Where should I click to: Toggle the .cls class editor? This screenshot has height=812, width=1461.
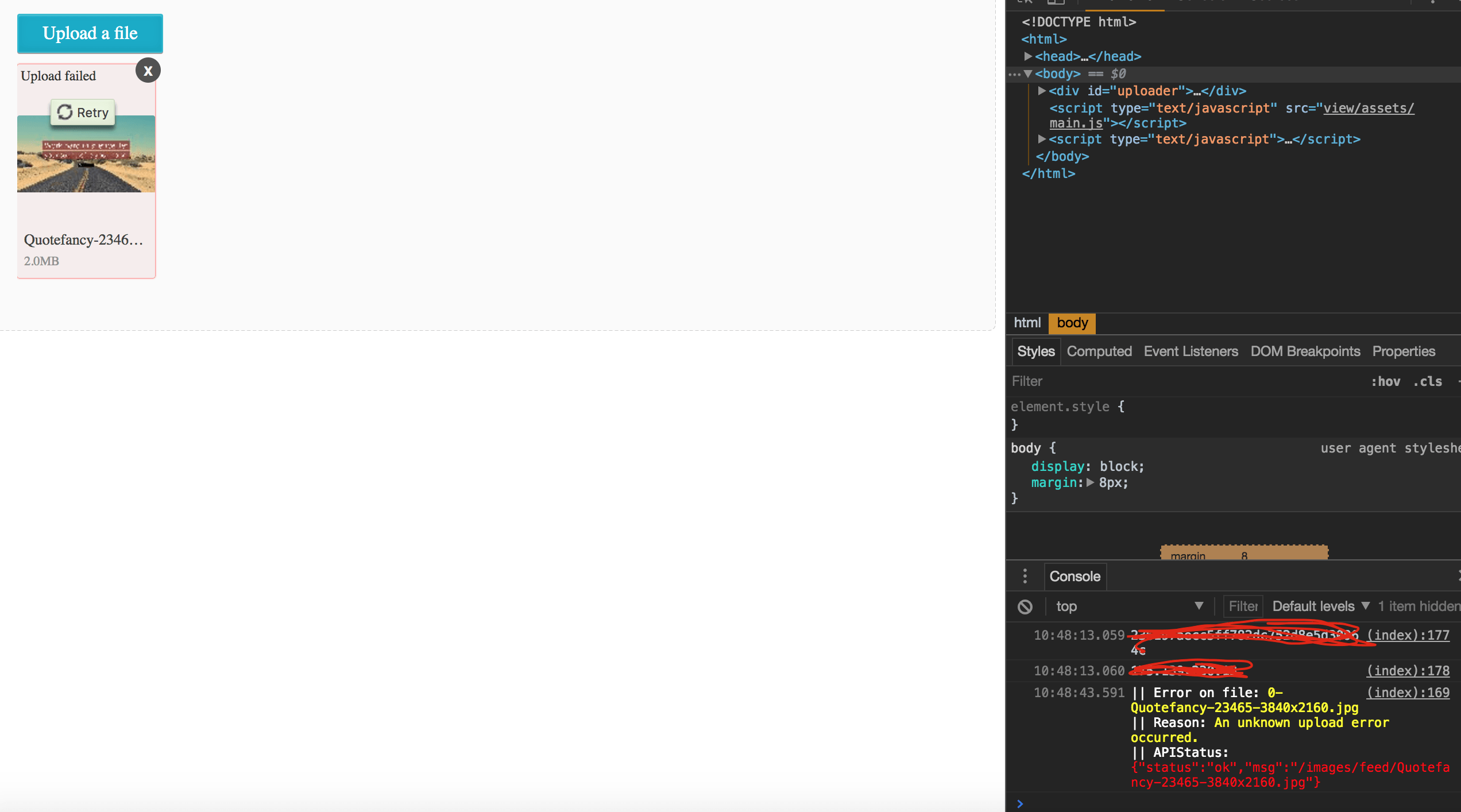pos(1427,381)
